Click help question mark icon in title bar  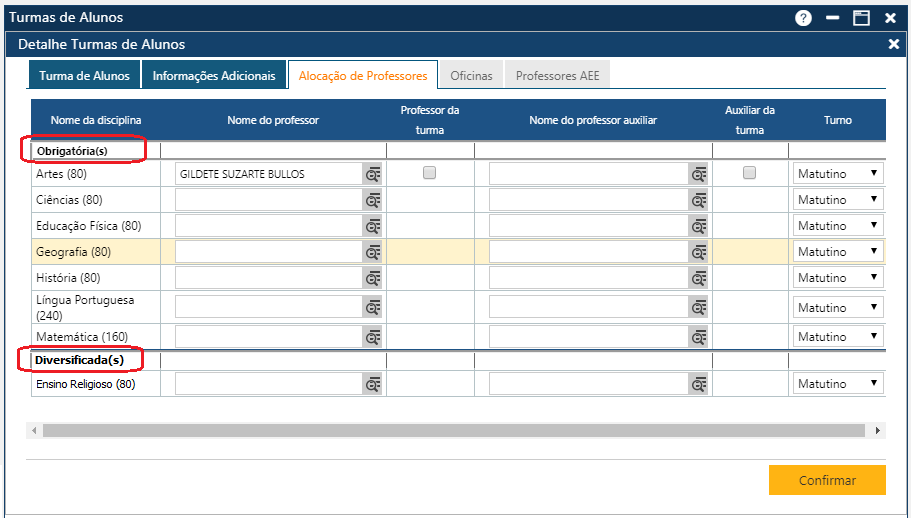click(x=803, y=18)
